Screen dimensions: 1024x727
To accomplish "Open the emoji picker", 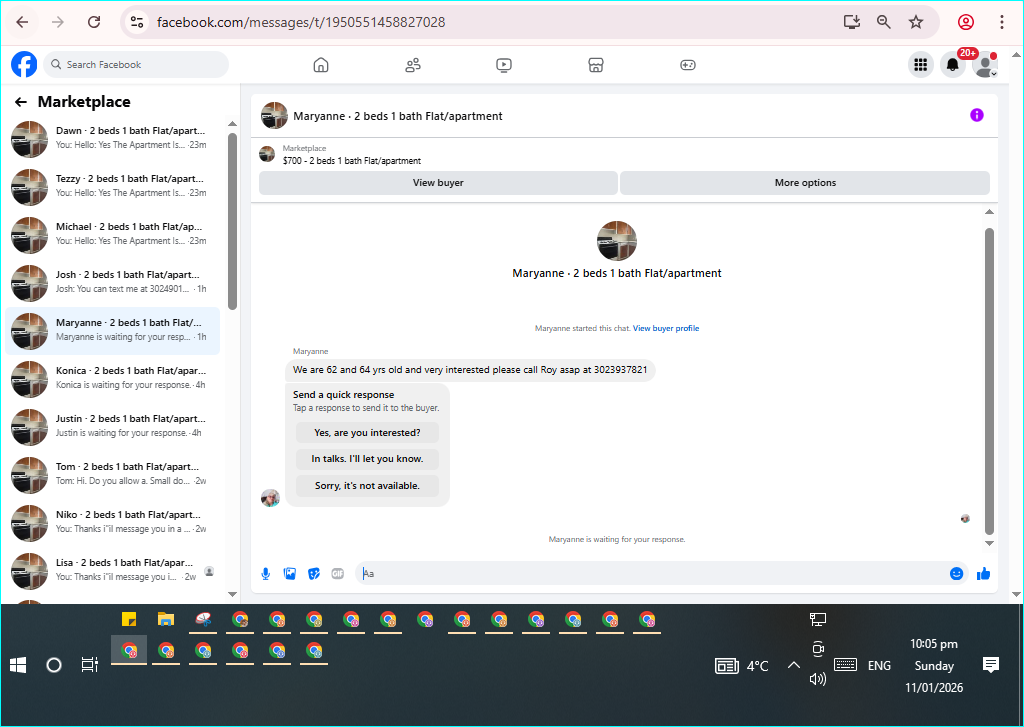I will pos(956,574).
